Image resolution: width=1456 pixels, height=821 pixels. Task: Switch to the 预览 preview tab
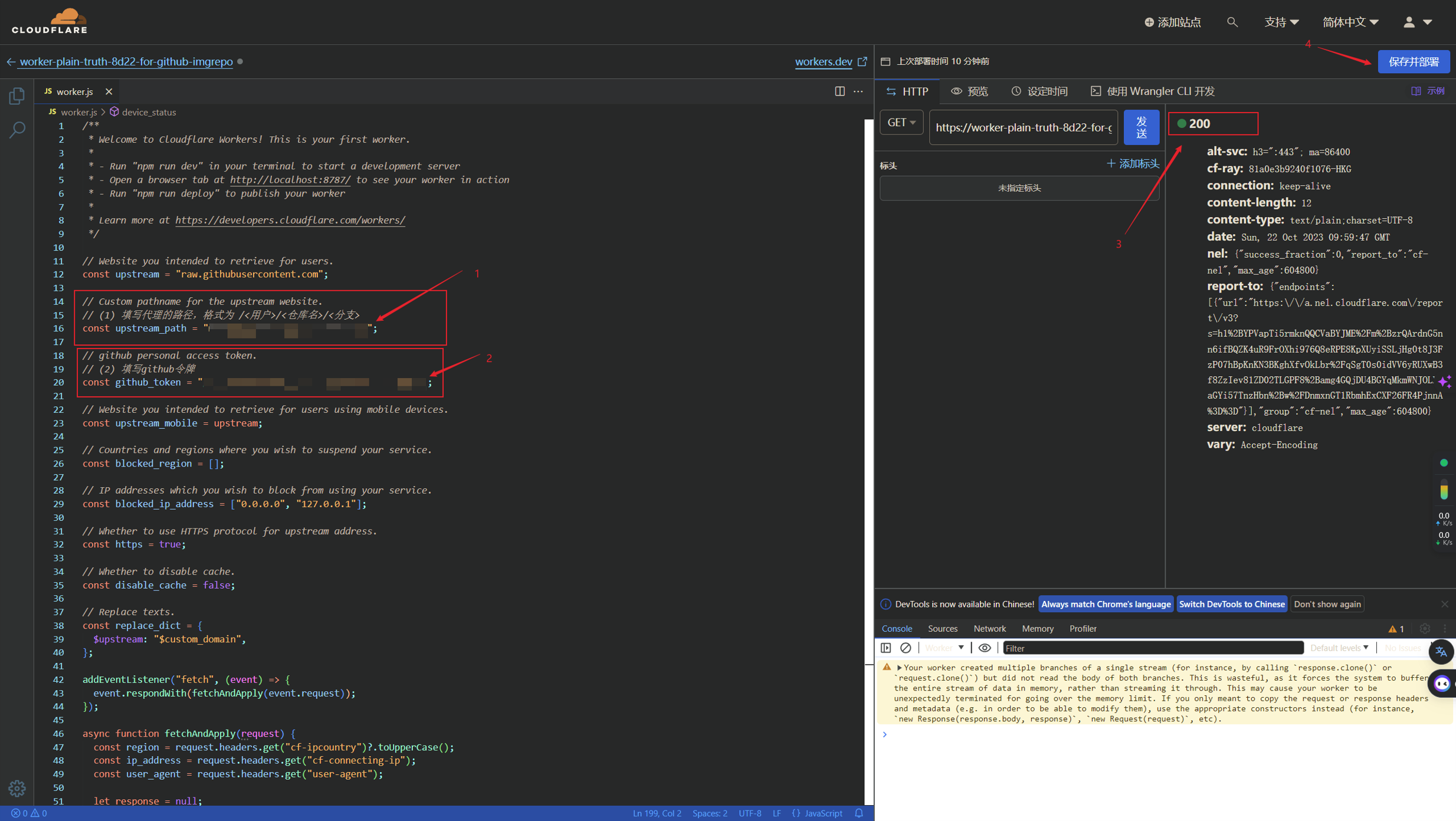969,91
